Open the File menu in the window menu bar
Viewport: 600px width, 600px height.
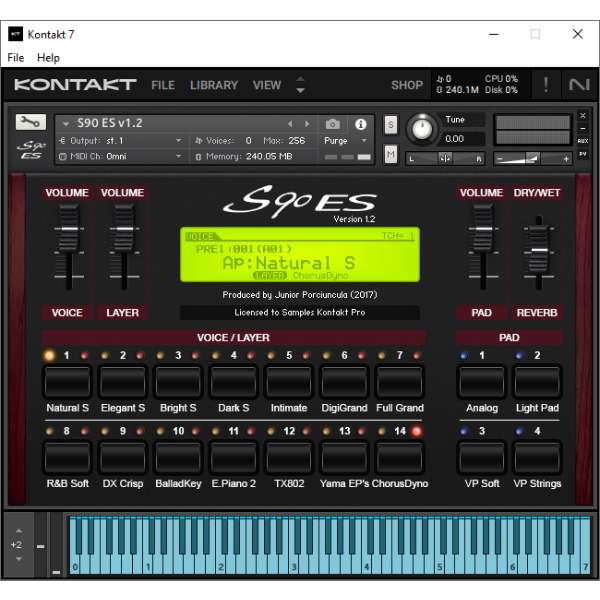[x=16, y=58]
